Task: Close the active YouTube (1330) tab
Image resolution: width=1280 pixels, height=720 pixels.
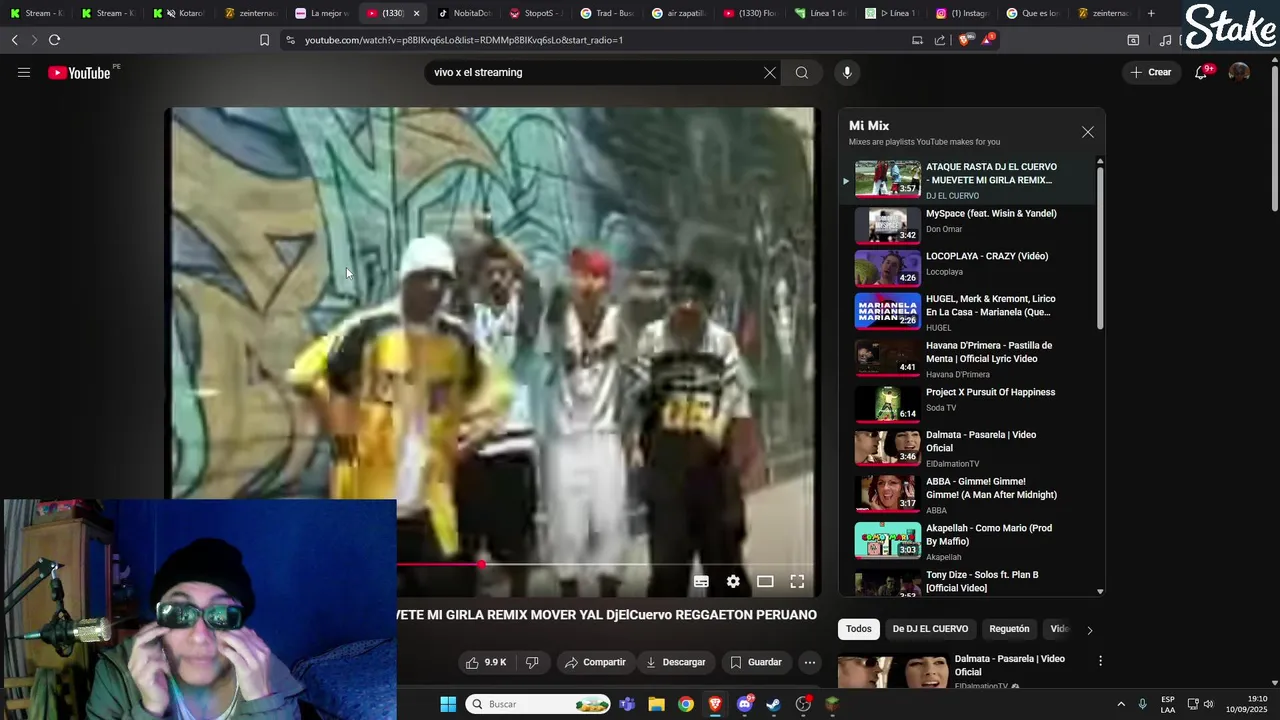Action: [416, 13]
